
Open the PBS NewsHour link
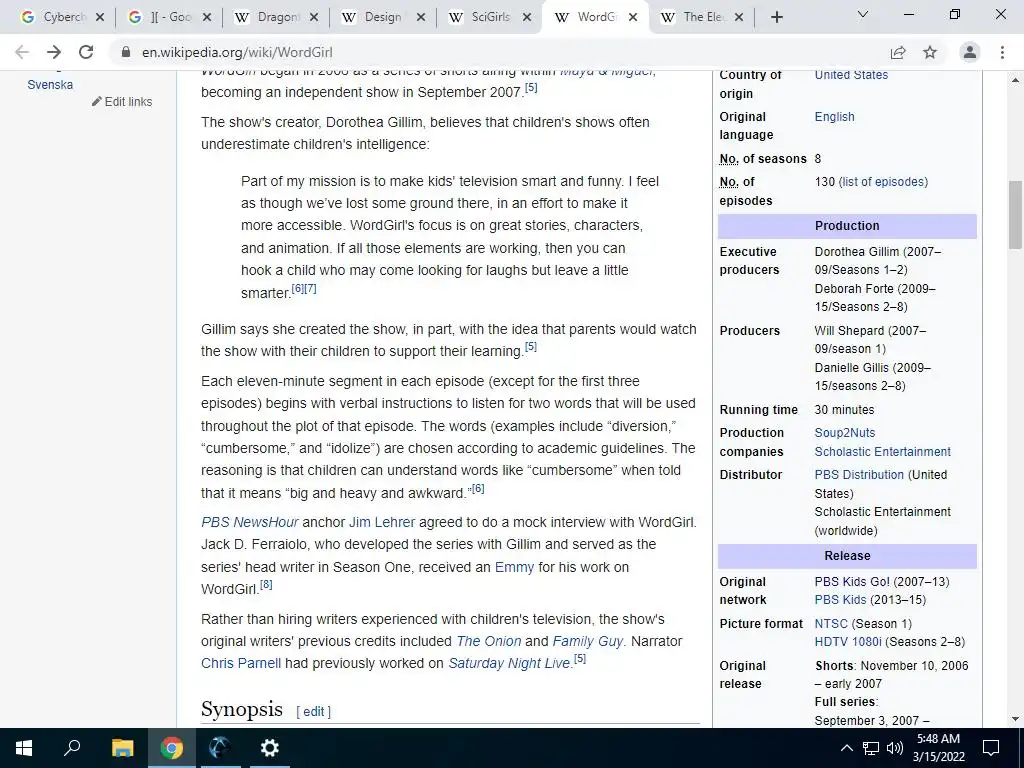coord(249,522)
